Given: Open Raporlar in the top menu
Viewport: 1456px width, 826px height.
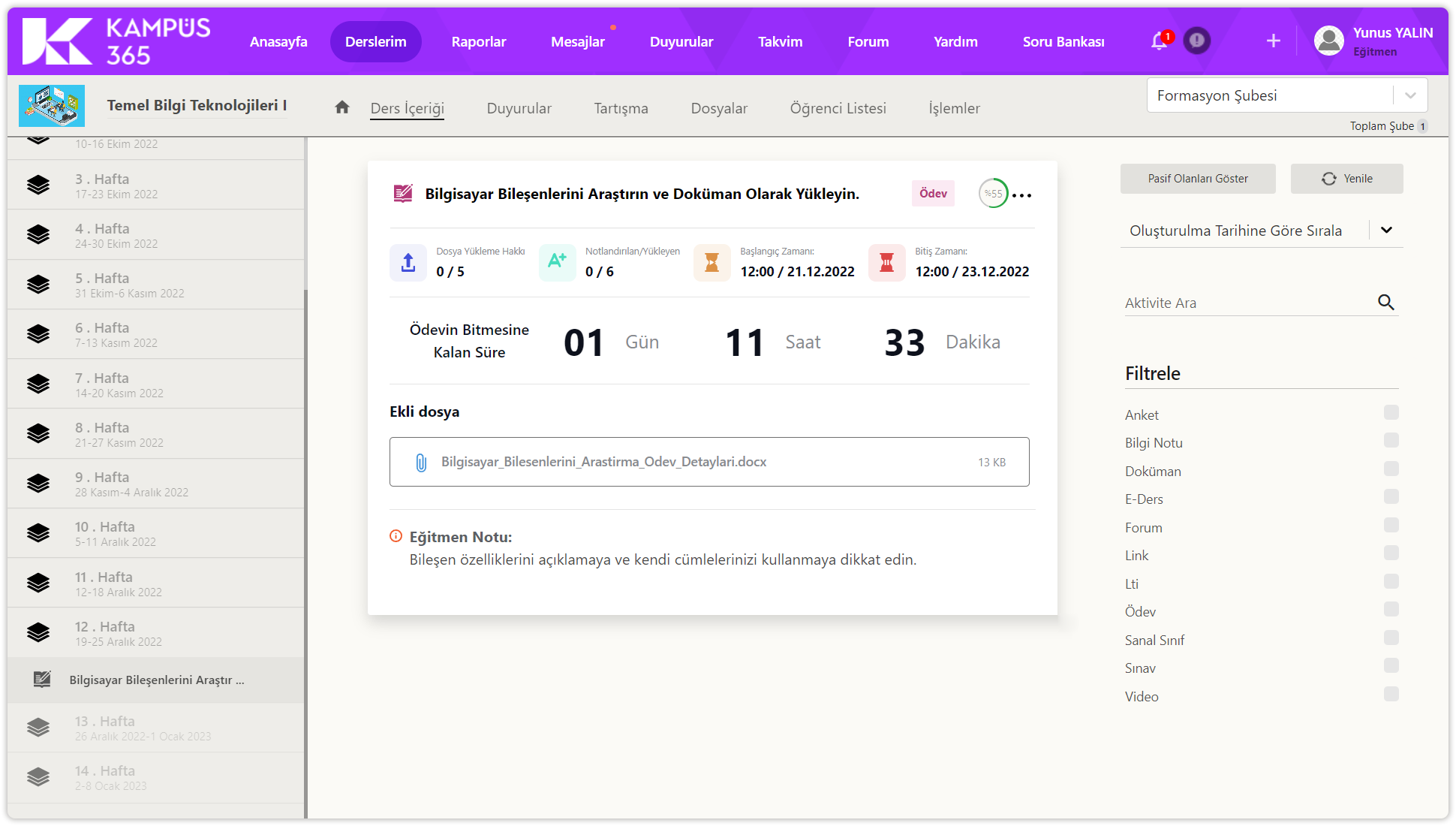Looking at the screenshot, I should [x=478, y=42].
